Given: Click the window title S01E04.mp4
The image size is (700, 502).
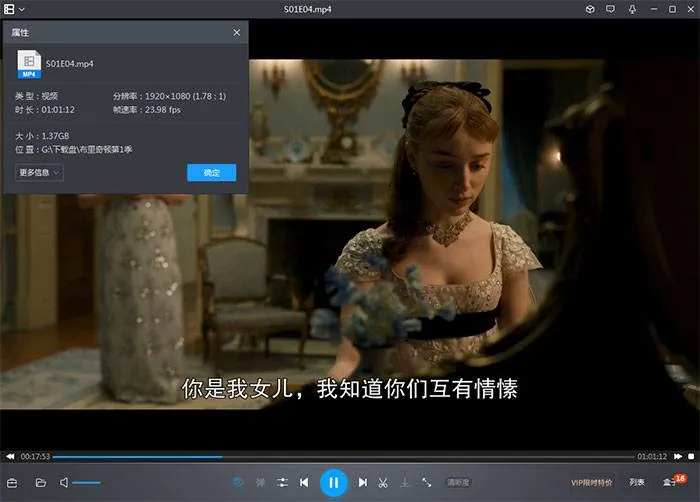Looking at the screenshot, I should [308, 9].
